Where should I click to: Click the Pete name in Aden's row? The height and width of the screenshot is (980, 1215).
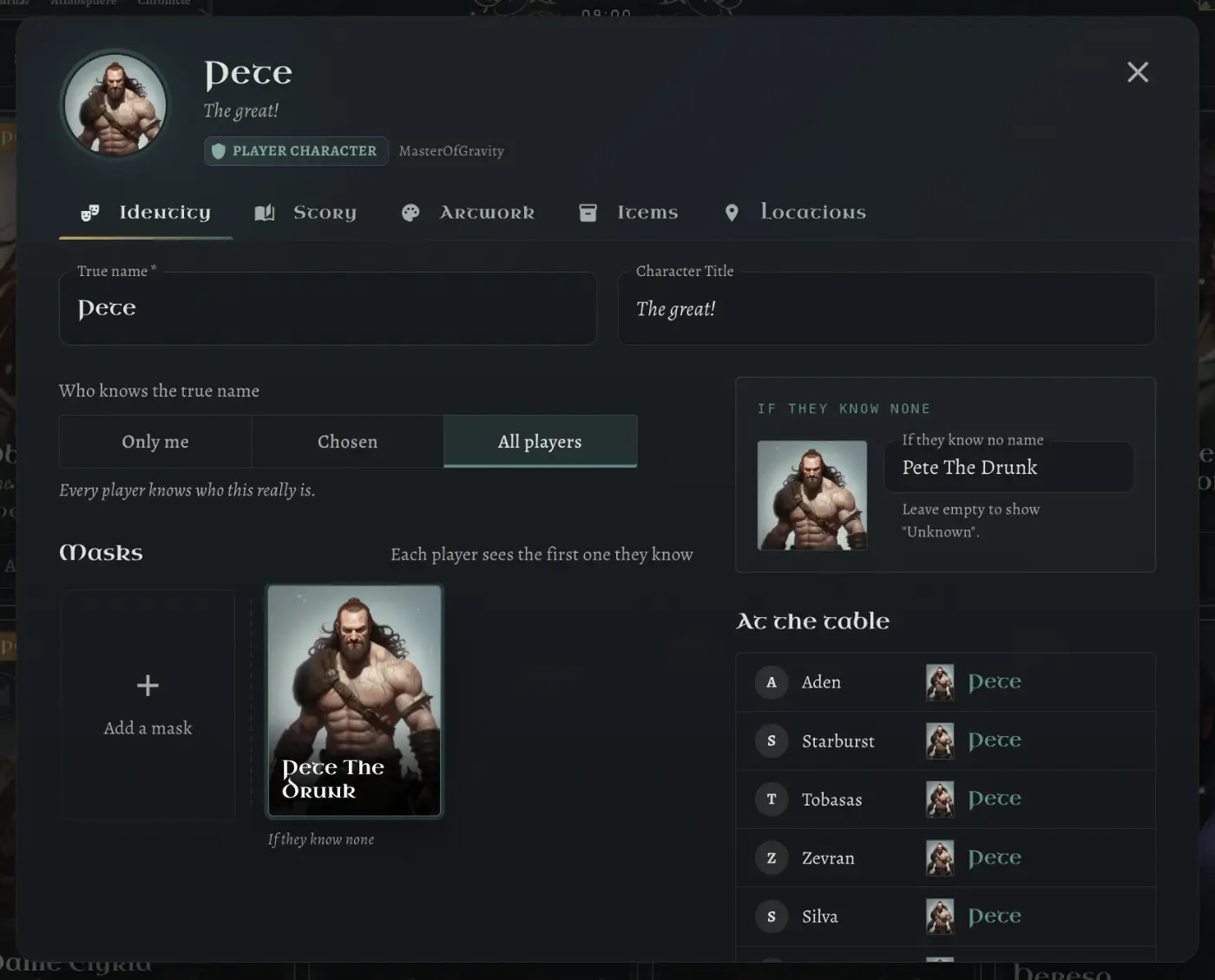(x=995, y=683)
